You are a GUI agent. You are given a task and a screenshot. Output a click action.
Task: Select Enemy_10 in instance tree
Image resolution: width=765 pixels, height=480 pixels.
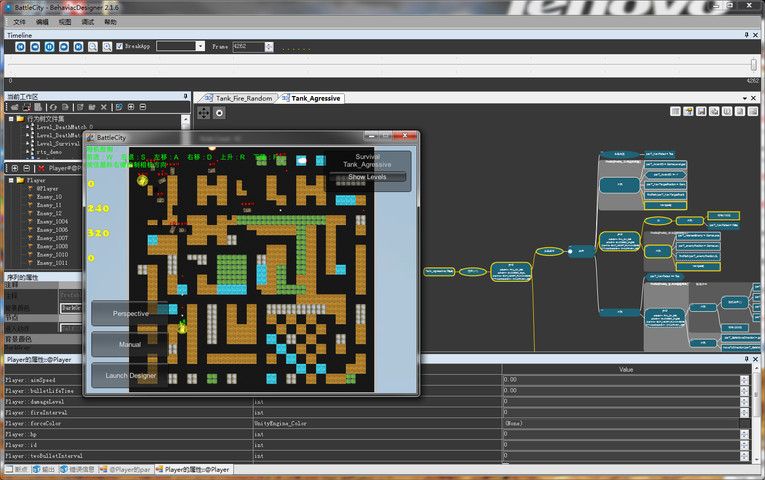pyautogui.click(x=49, y=197)
